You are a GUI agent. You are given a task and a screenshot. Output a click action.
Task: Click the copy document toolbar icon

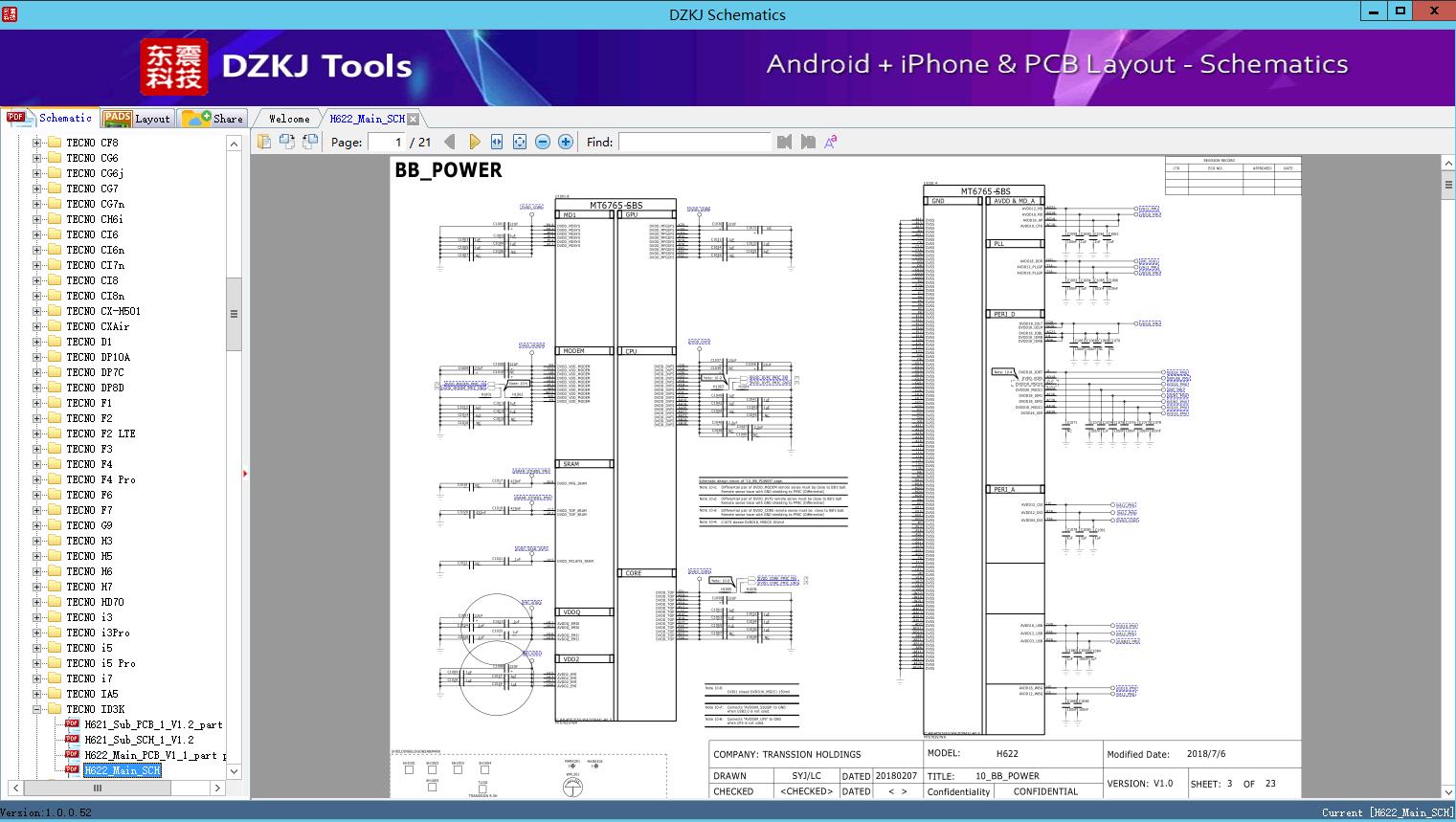coord(264,142)
